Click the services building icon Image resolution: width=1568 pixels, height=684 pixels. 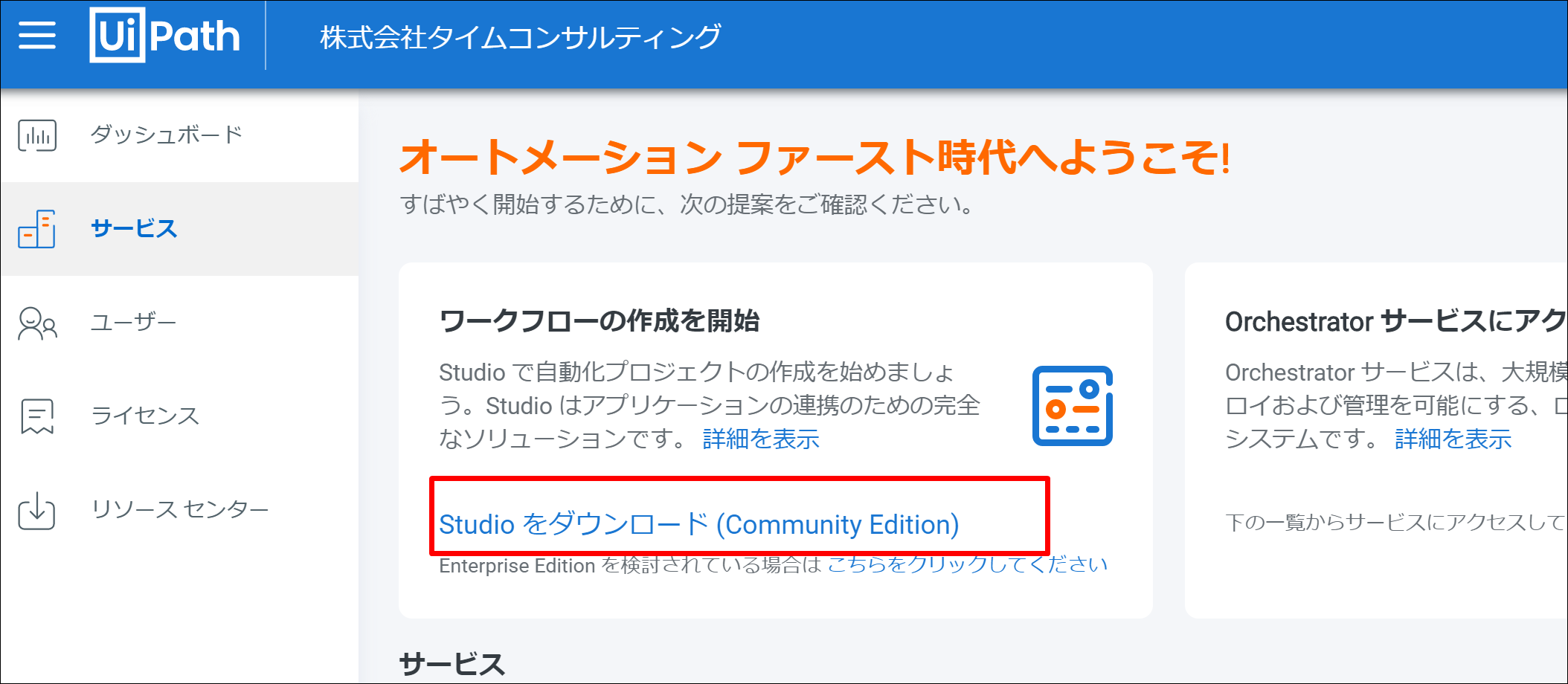37,228
